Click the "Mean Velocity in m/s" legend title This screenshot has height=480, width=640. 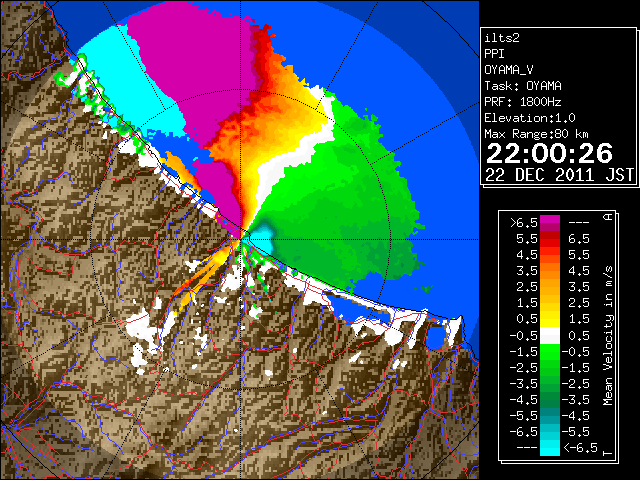(608, 336)
